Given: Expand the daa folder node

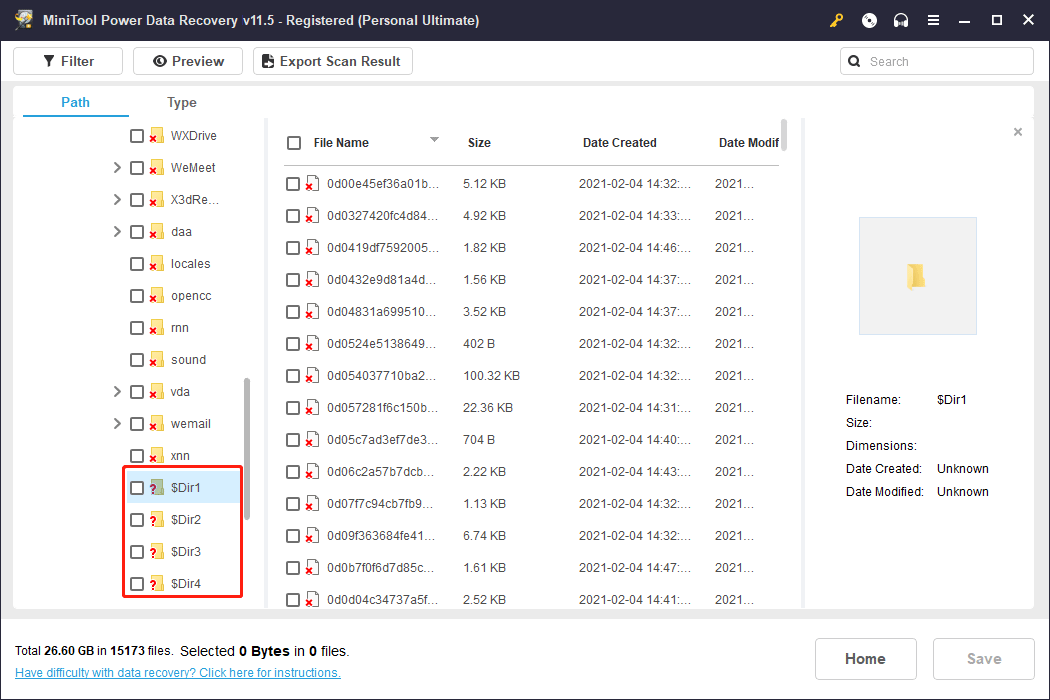Looking at the screenshot, I should tap(117, 232).
